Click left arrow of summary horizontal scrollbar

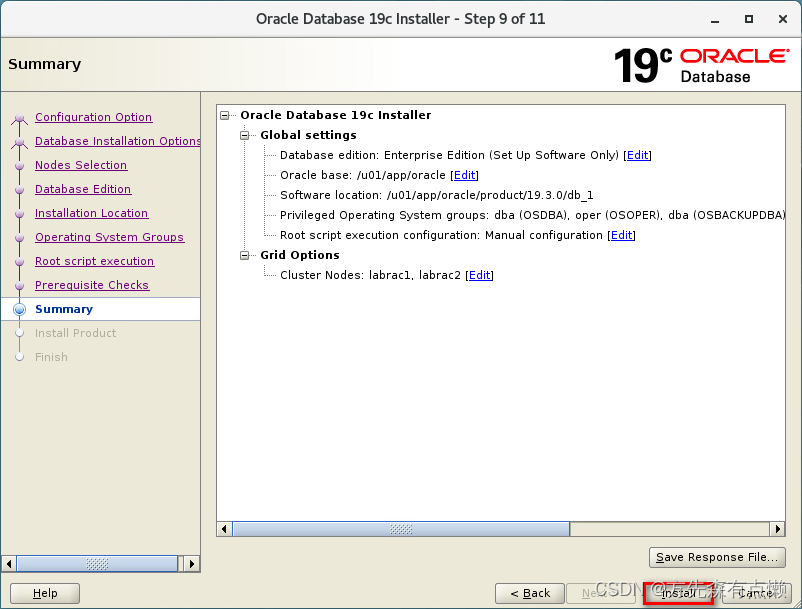click(224, 529)
